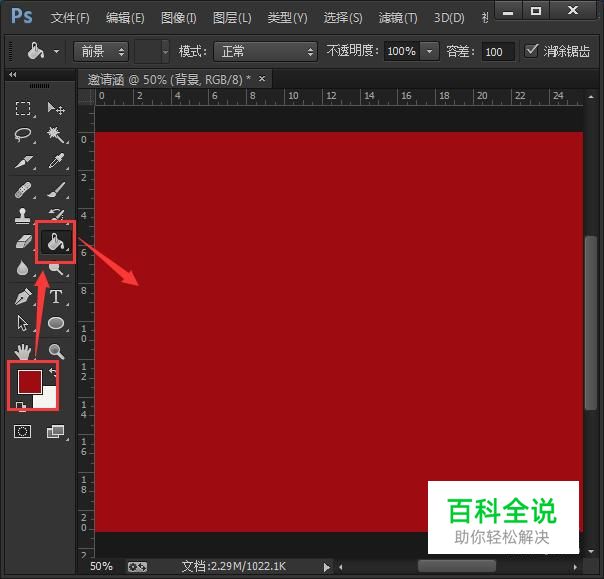Select the Ellipse shape tool
The height and width of the screenshot is (579, 604).
coord(56,323)
